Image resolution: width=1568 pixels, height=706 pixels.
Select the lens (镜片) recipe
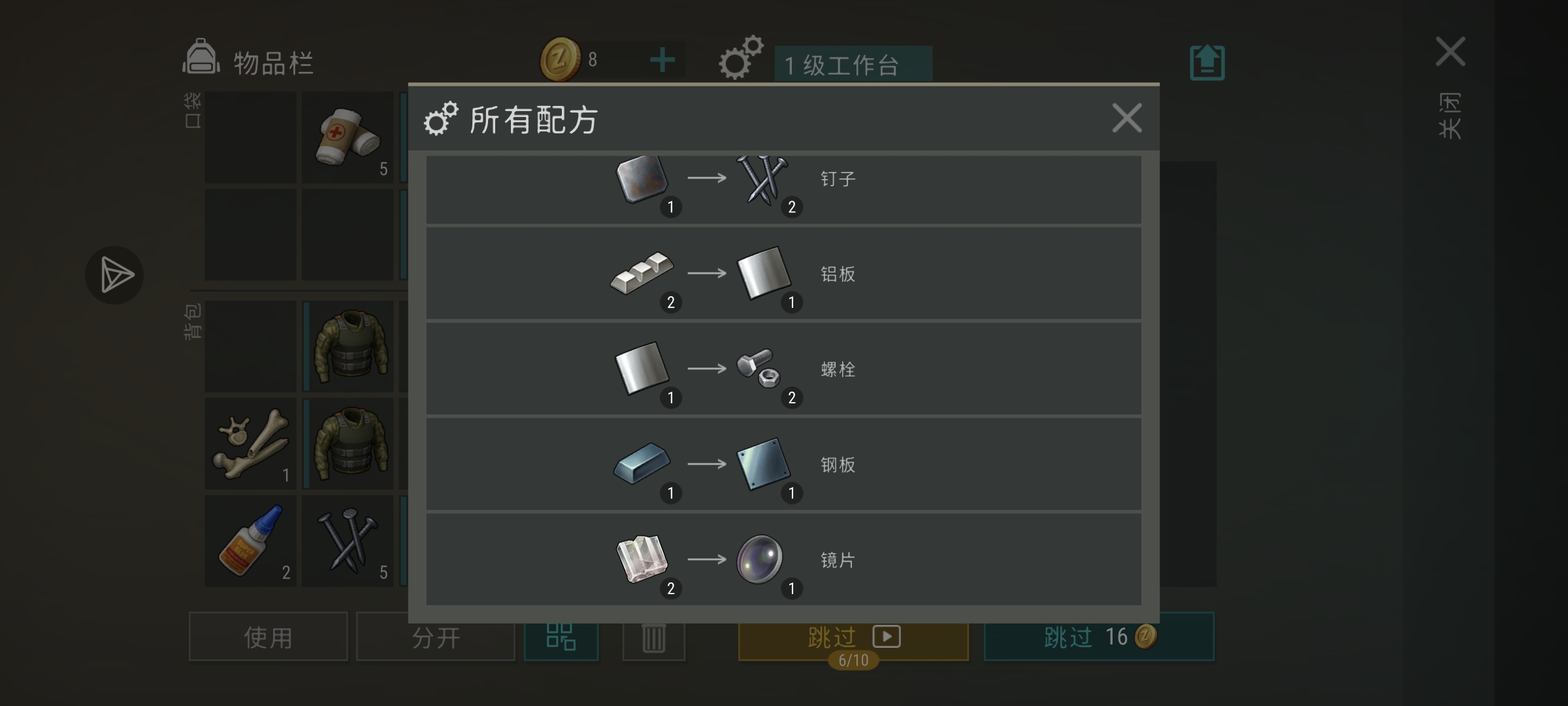click(783, 560)
